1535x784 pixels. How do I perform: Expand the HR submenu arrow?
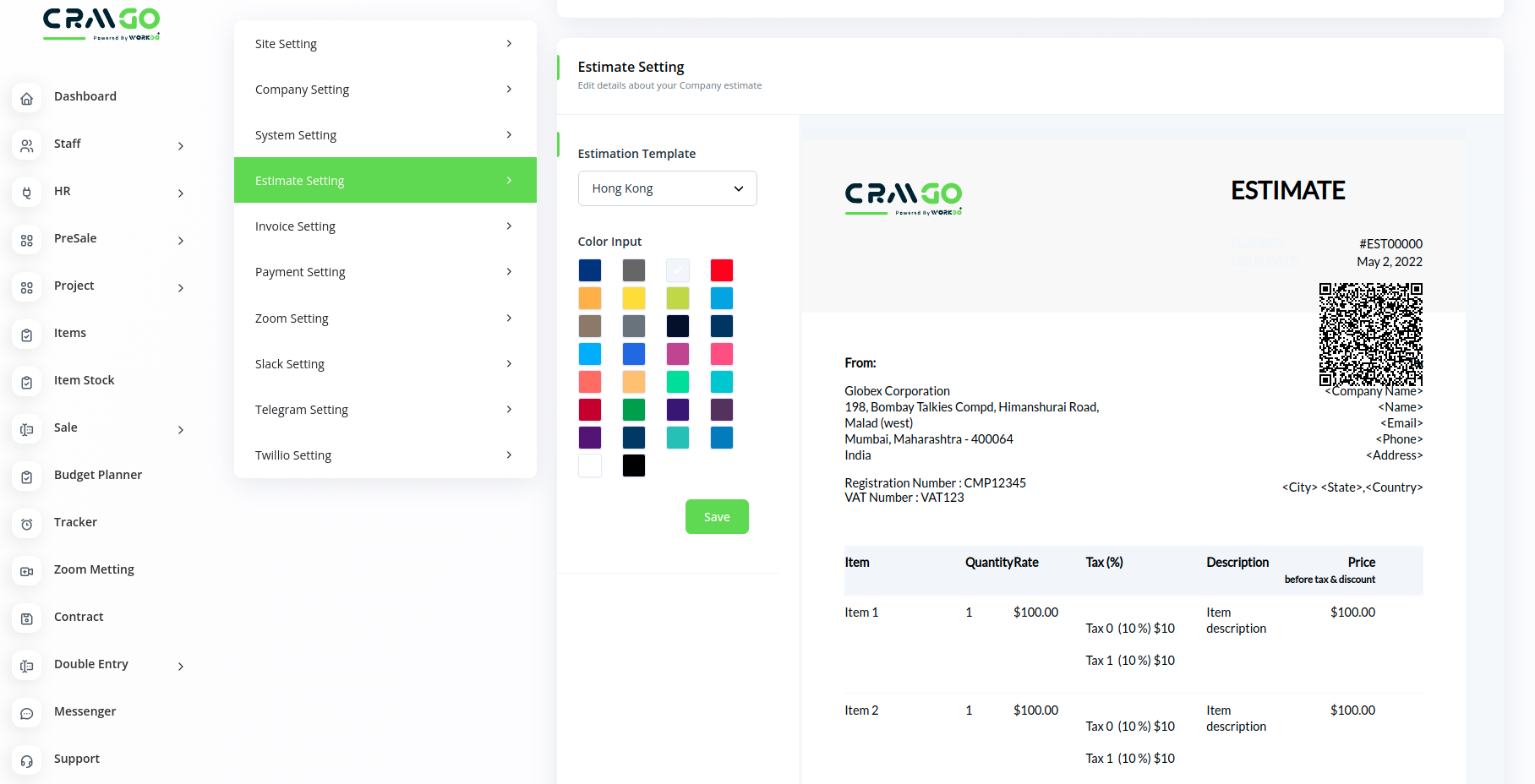(x=181, y=193)
